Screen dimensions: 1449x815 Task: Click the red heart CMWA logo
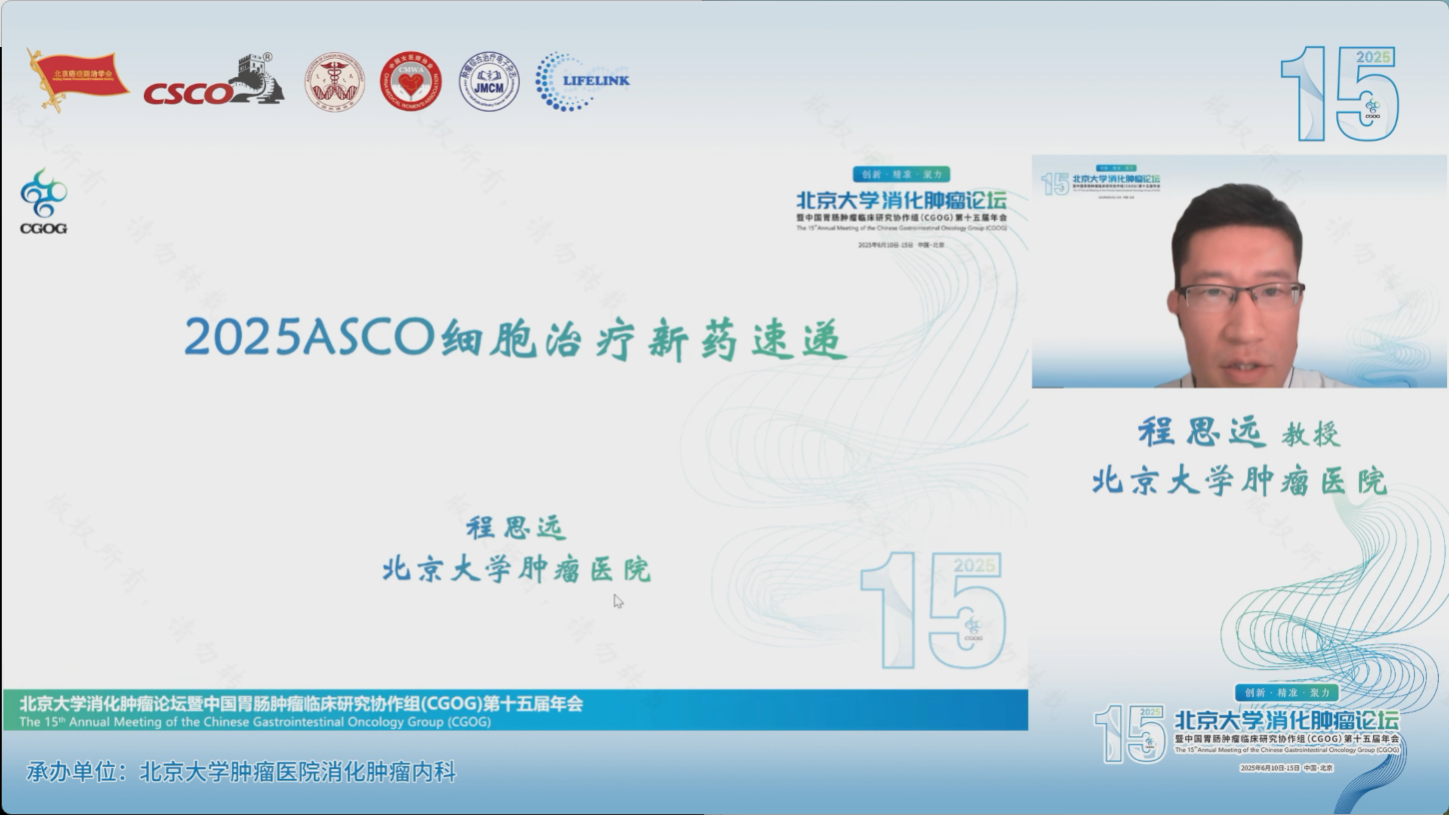coord(410,82)
